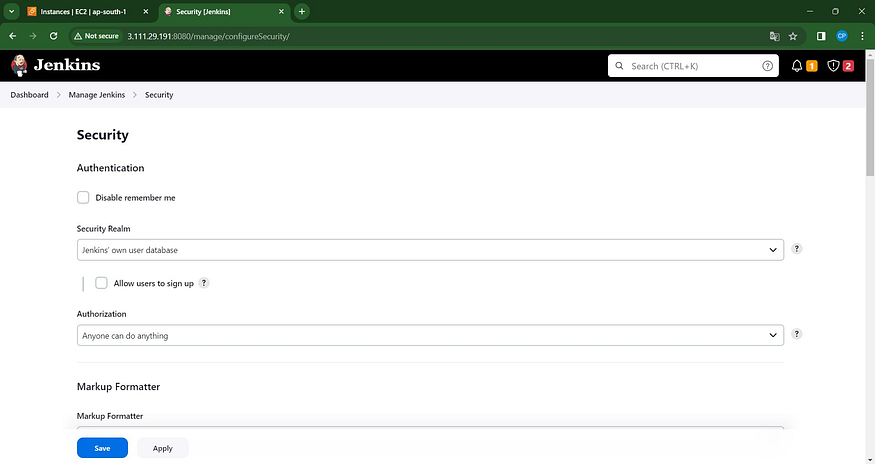Click the Manage Jenkins breadcrumb chevron
This screenshot has width=875, height=464.
[x=135, y=95]
